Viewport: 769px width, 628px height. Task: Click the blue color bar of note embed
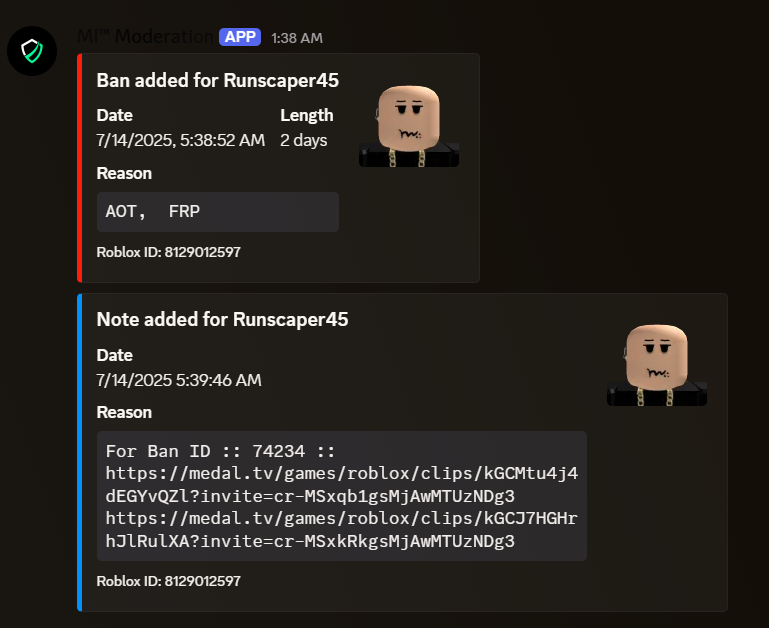point(79,452)
